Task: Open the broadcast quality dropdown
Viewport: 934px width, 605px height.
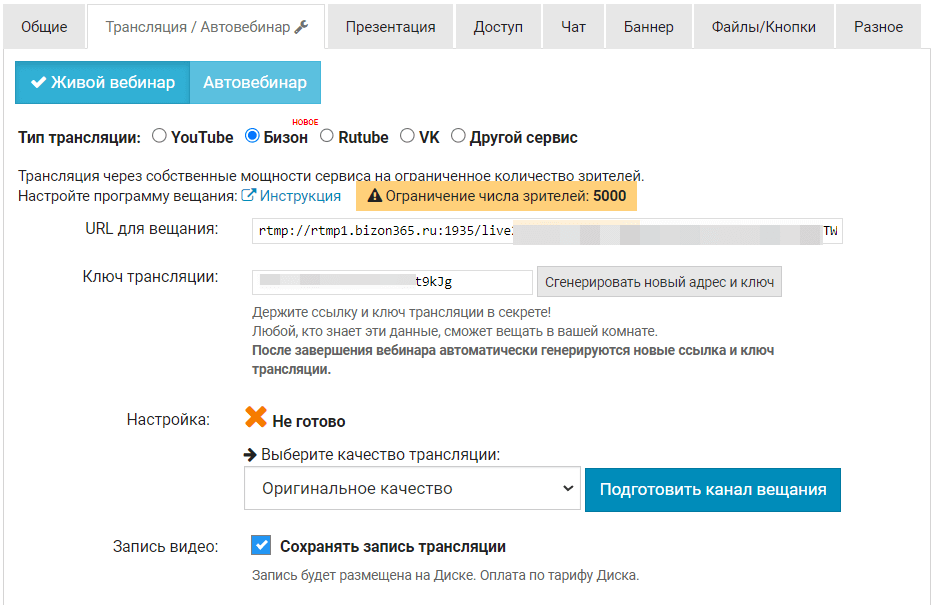Action: pyautogui.click(x=412, y=489)
